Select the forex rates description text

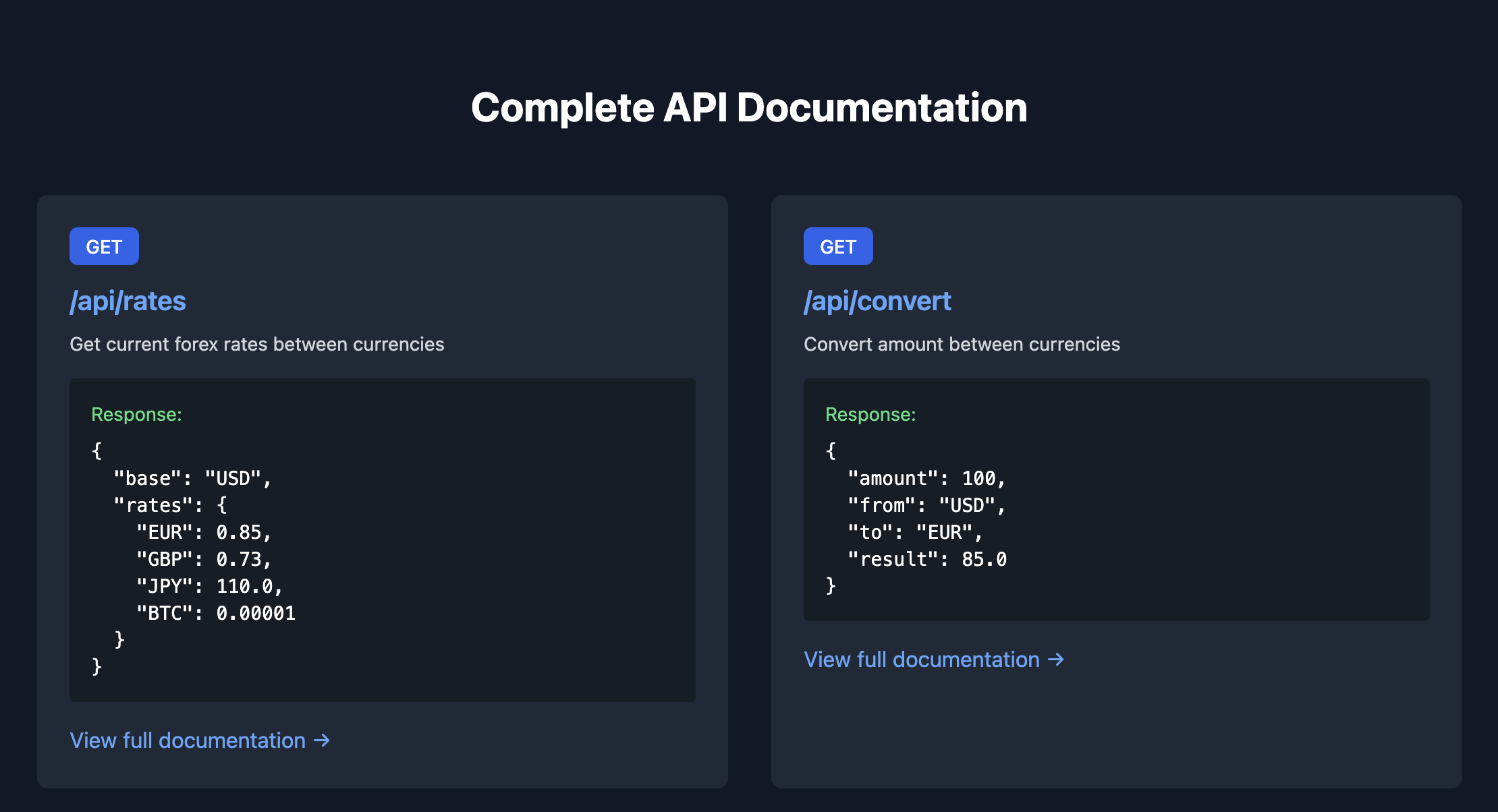256,344
